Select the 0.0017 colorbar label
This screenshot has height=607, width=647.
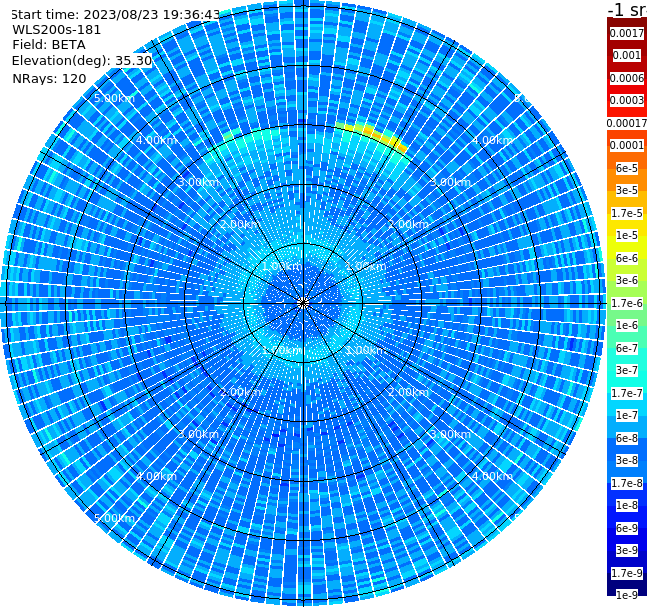click(x=627, y=33)
